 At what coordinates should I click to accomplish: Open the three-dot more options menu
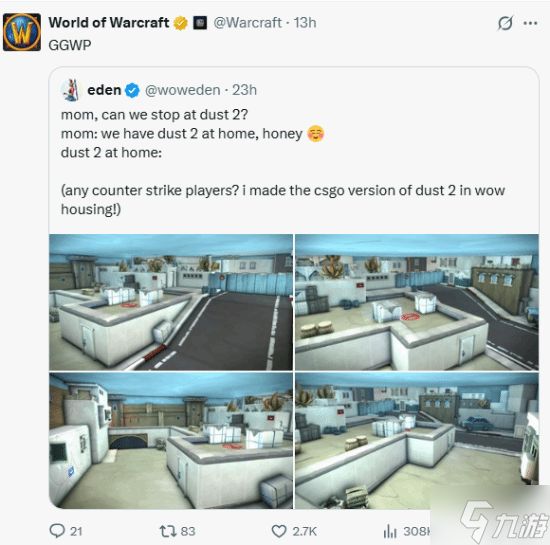530,23
